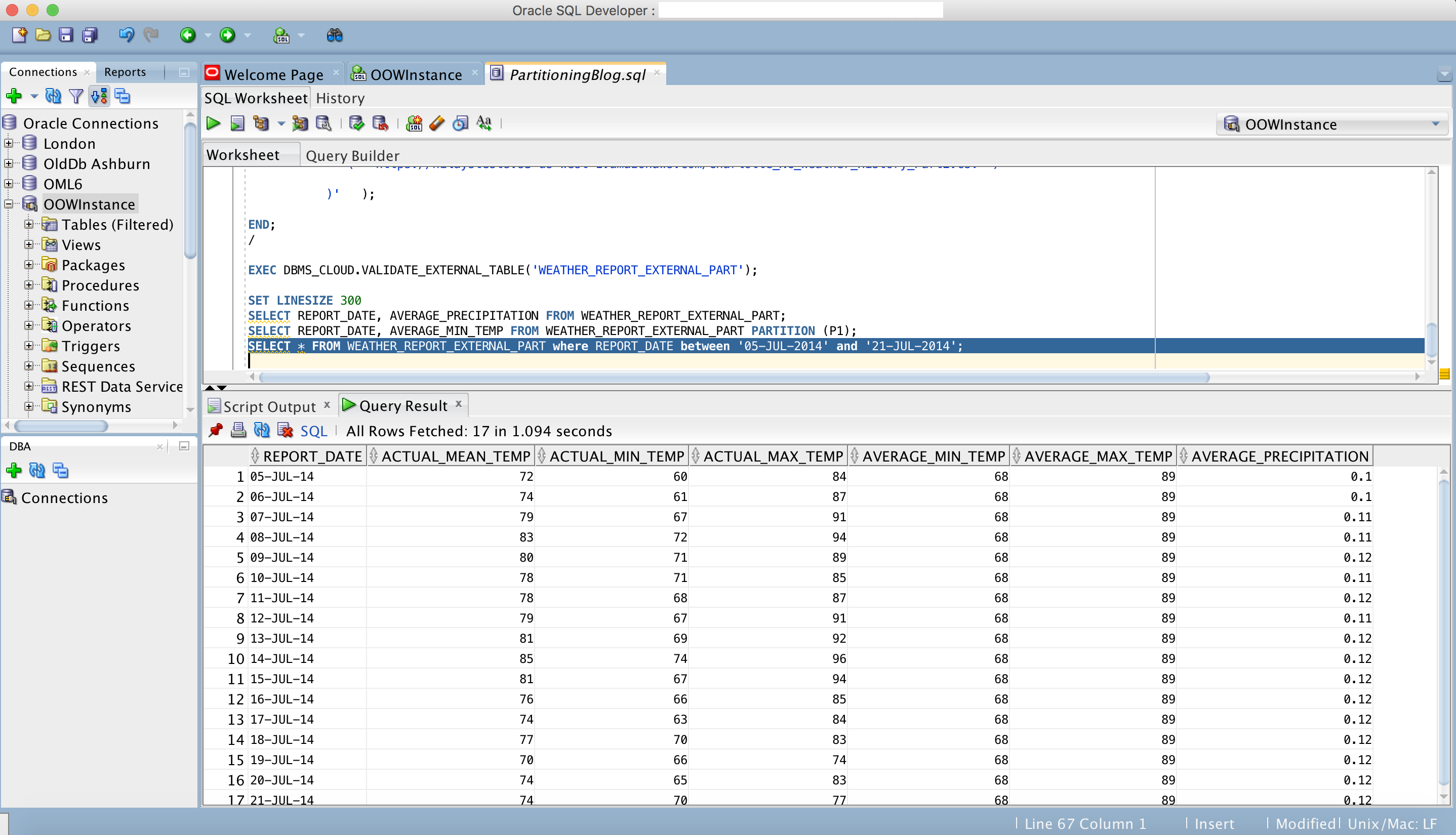Viewport: 1456px width, 835px height.
Task: Click the filter funnel in Connections
Action: pyautogui.click(x=76, y=96)
